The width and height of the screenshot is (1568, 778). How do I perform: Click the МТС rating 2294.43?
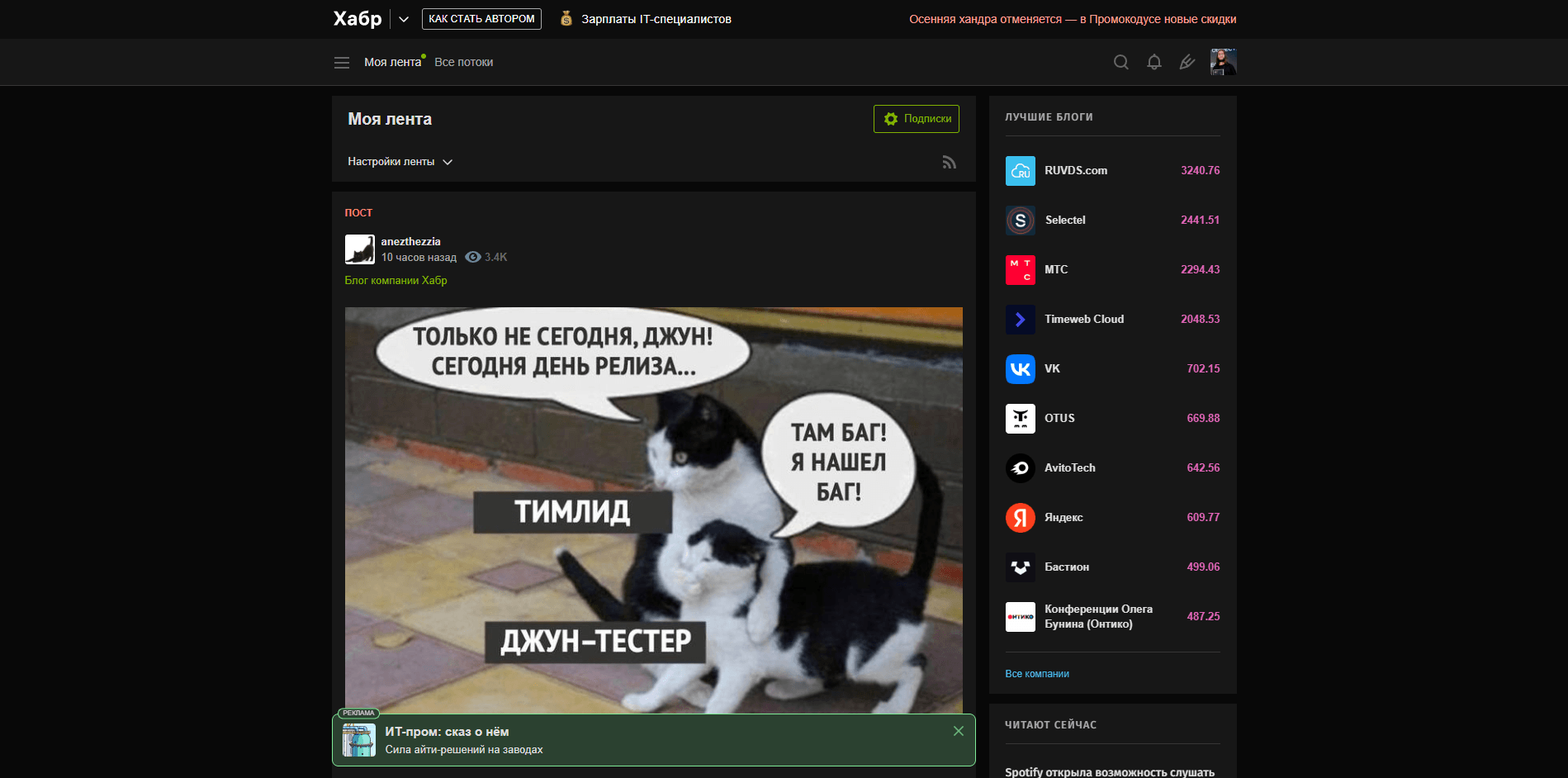click(1200, 270)
